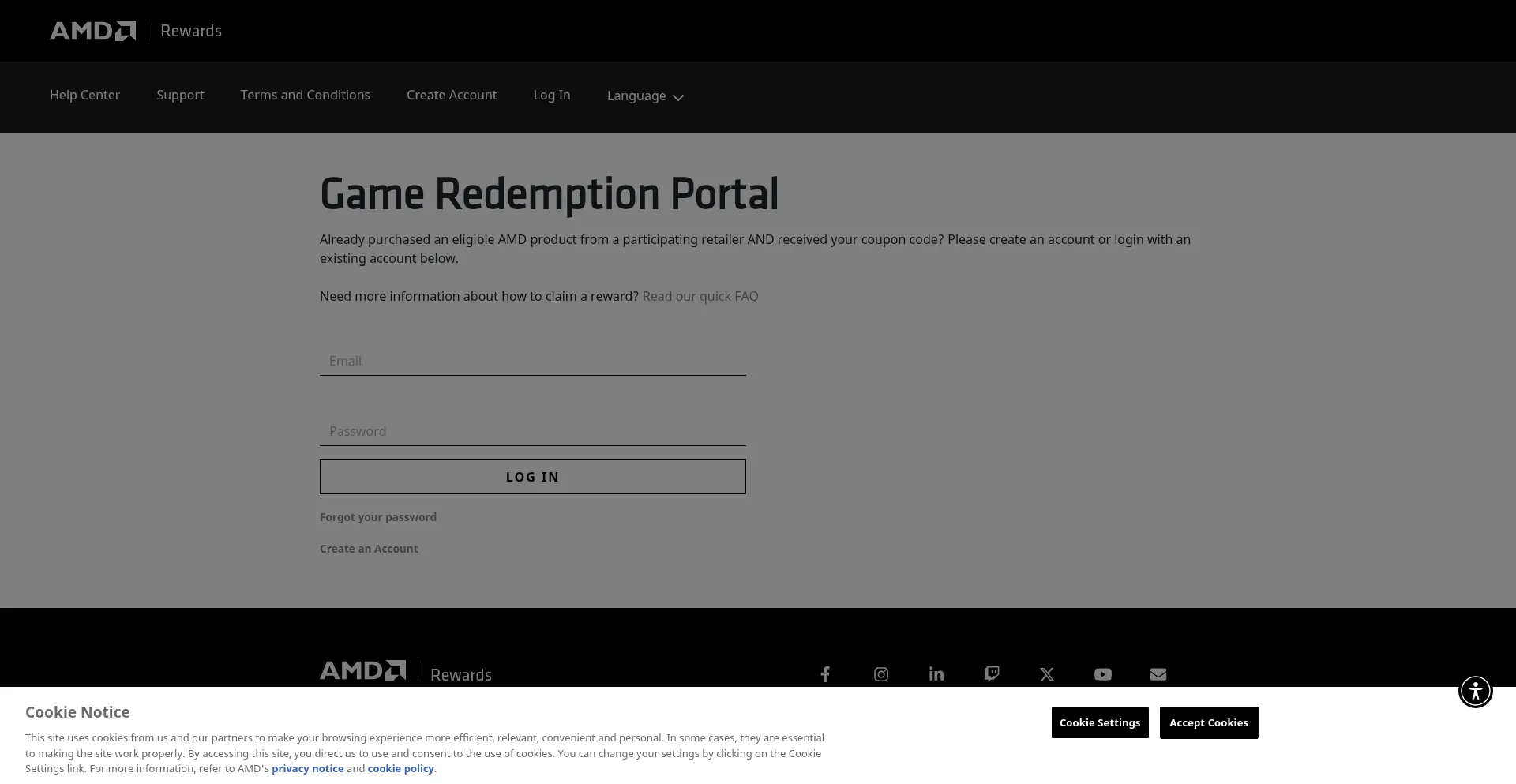Select Log In in navigation bar
Image resolution: width=1516 pixels, height=784 pixels.
coord(552,95)
